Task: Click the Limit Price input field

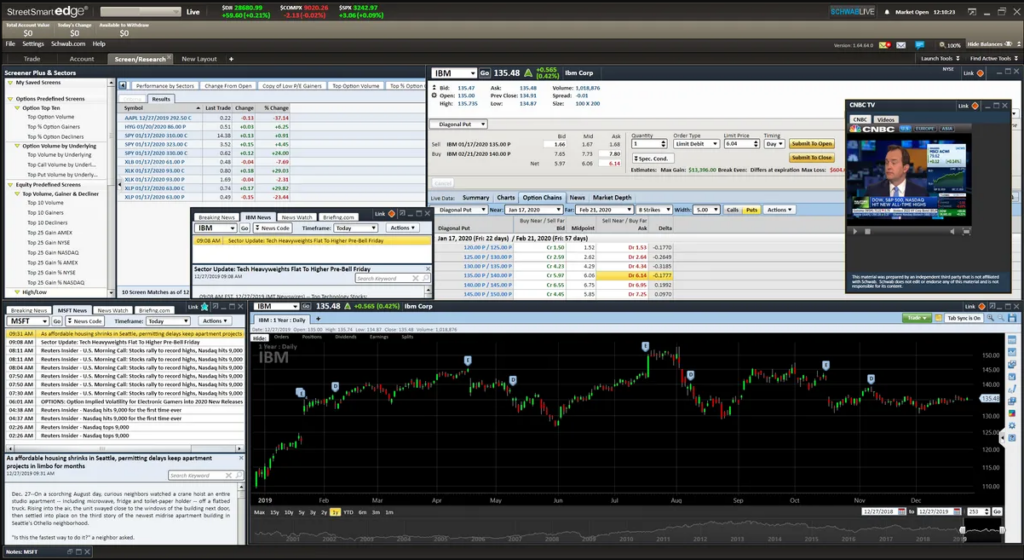Action: click(x=735, y=144)
